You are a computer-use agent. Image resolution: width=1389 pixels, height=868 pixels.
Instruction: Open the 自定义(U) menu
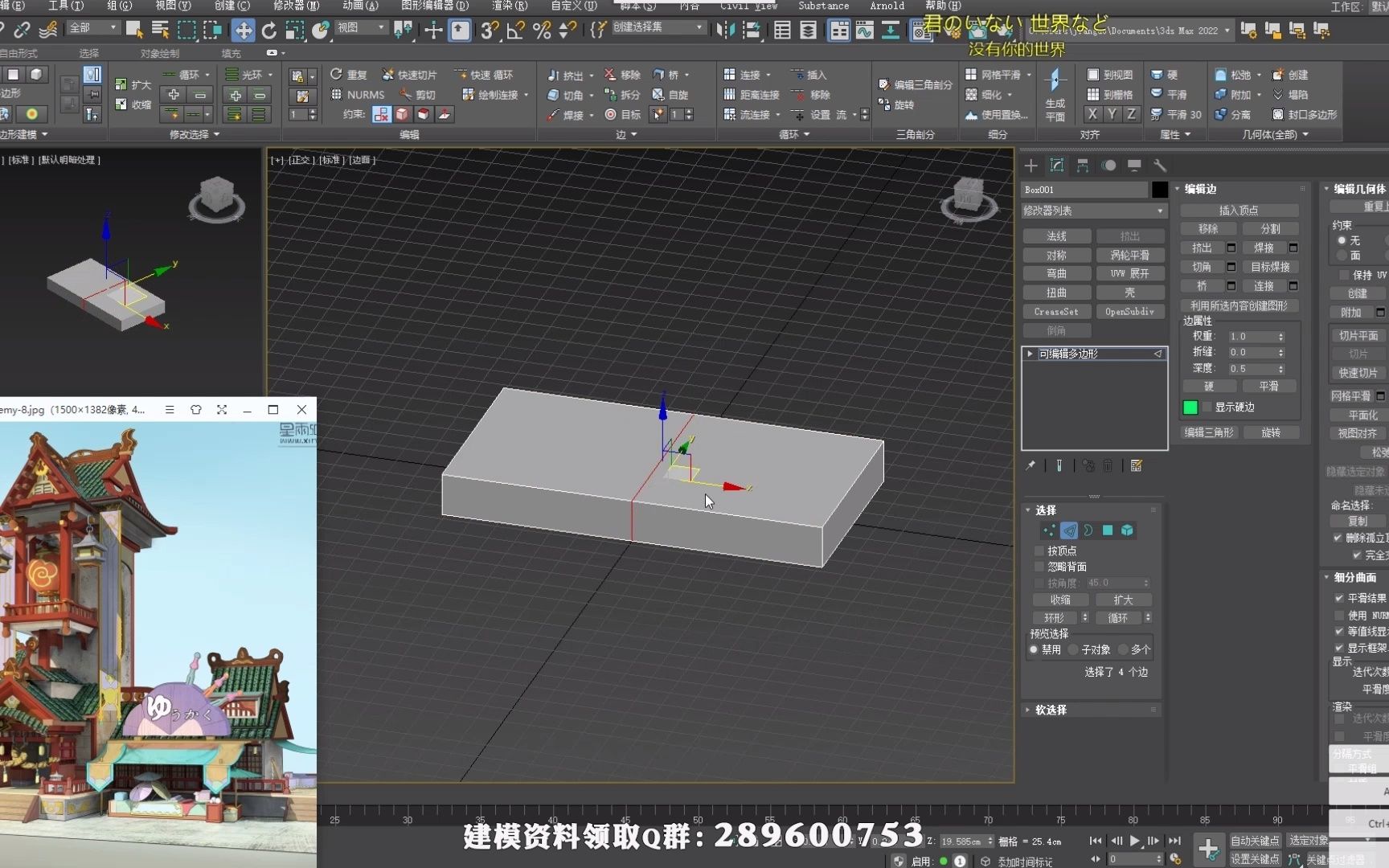pos(572,6)
